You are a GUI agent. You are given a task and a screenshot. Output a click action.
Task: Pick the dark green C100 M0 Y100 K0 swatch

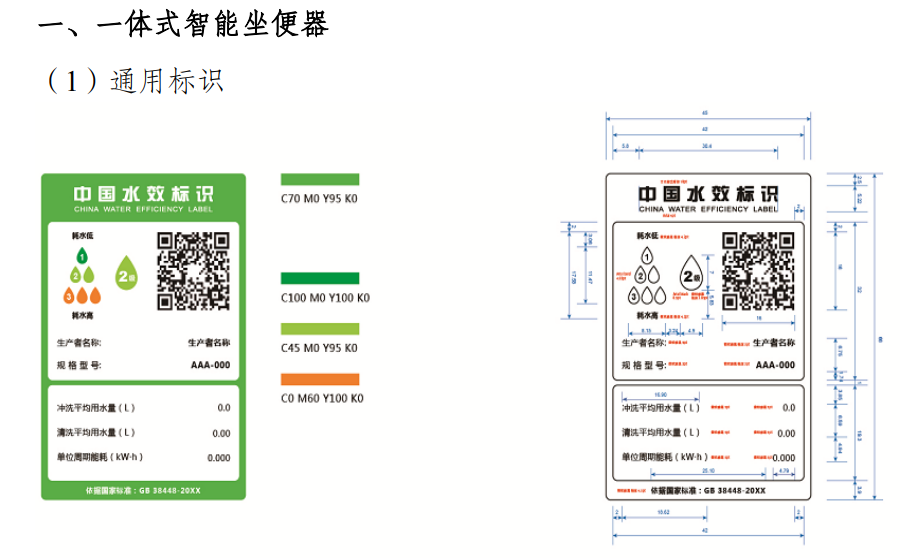point(320,278)
